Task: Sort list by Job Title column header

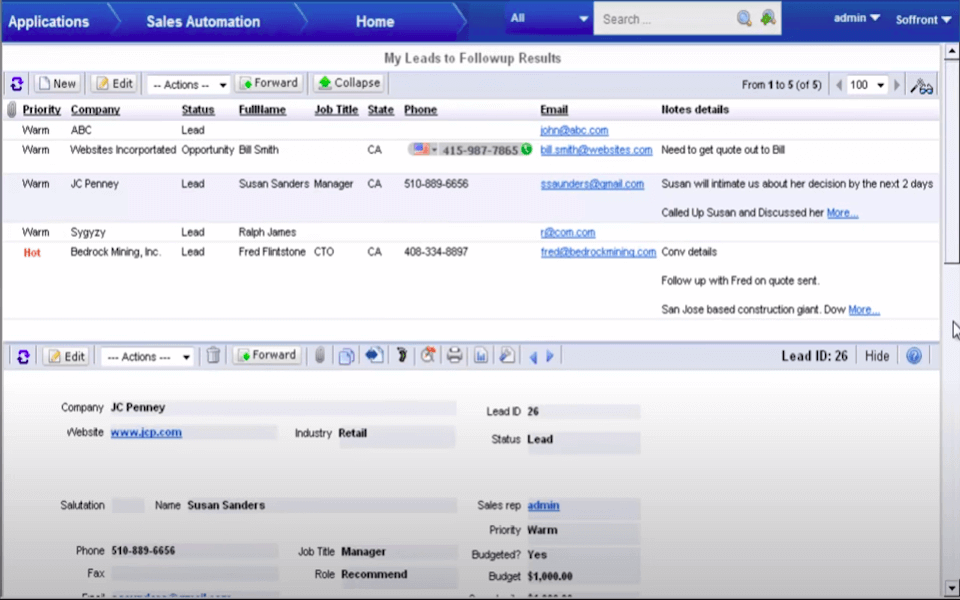Action: 336,110
